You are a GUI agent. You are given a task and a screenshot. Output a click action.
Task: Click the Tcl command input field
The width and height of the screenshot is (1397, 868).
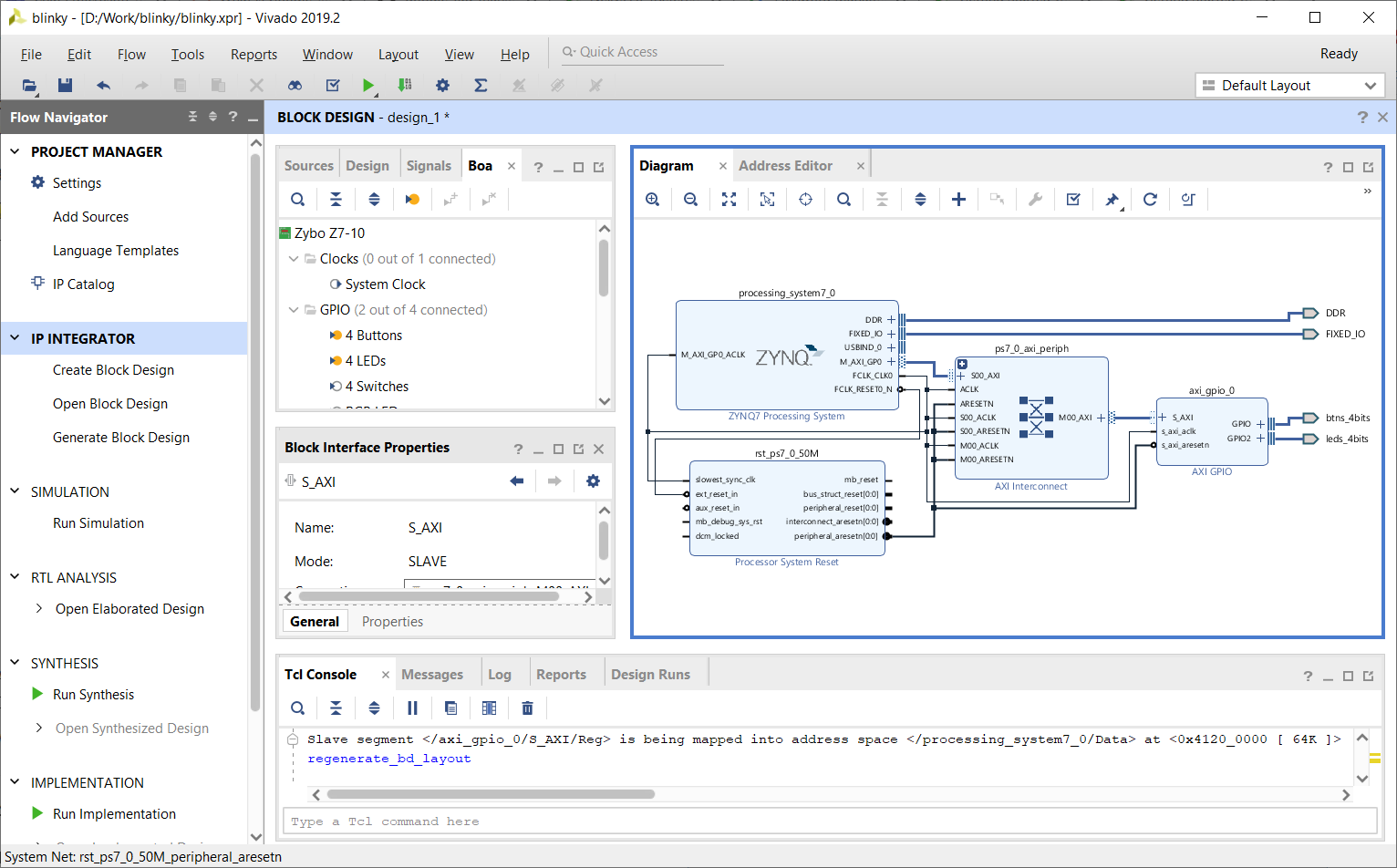830,821
